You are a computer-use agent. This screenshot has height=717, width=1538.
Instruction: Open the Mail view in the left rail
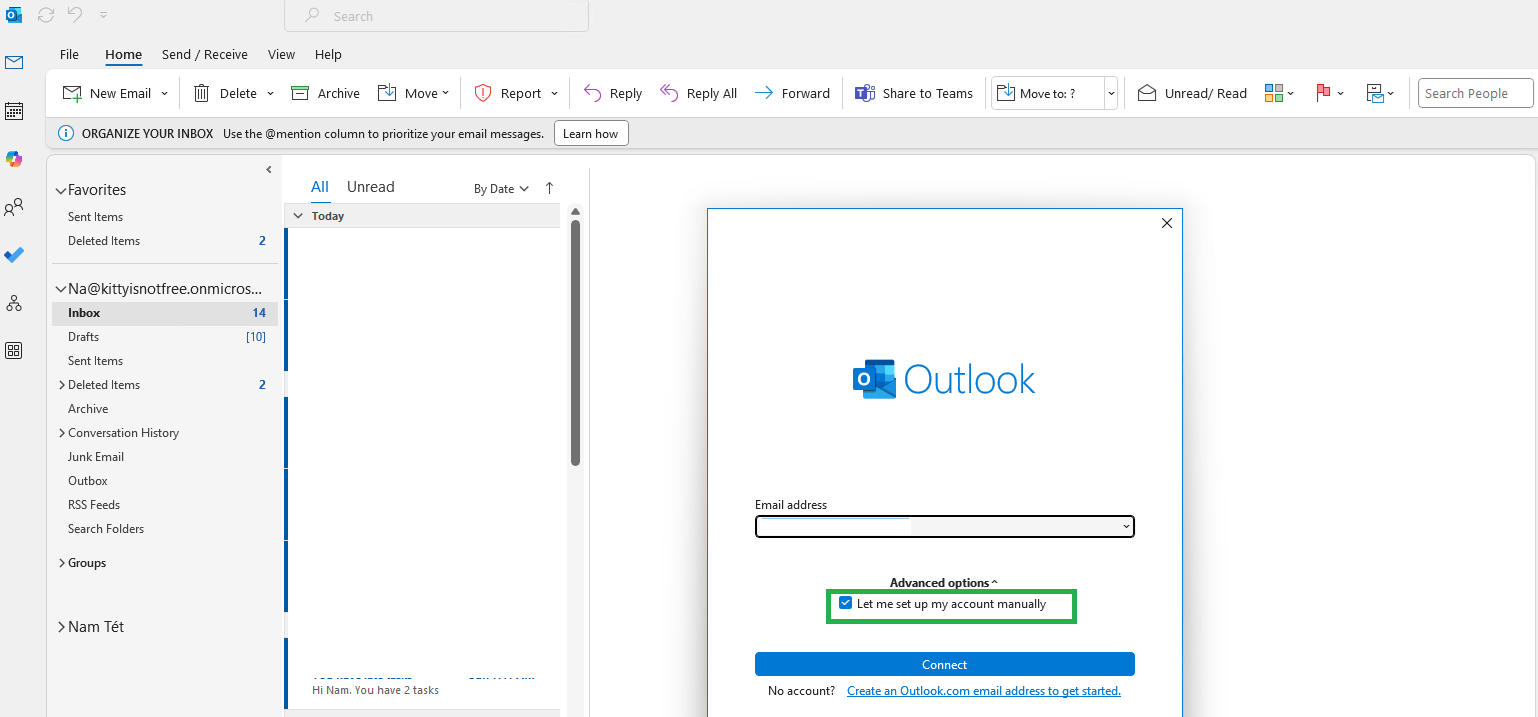pyautogui.click(x=14, y=63)
